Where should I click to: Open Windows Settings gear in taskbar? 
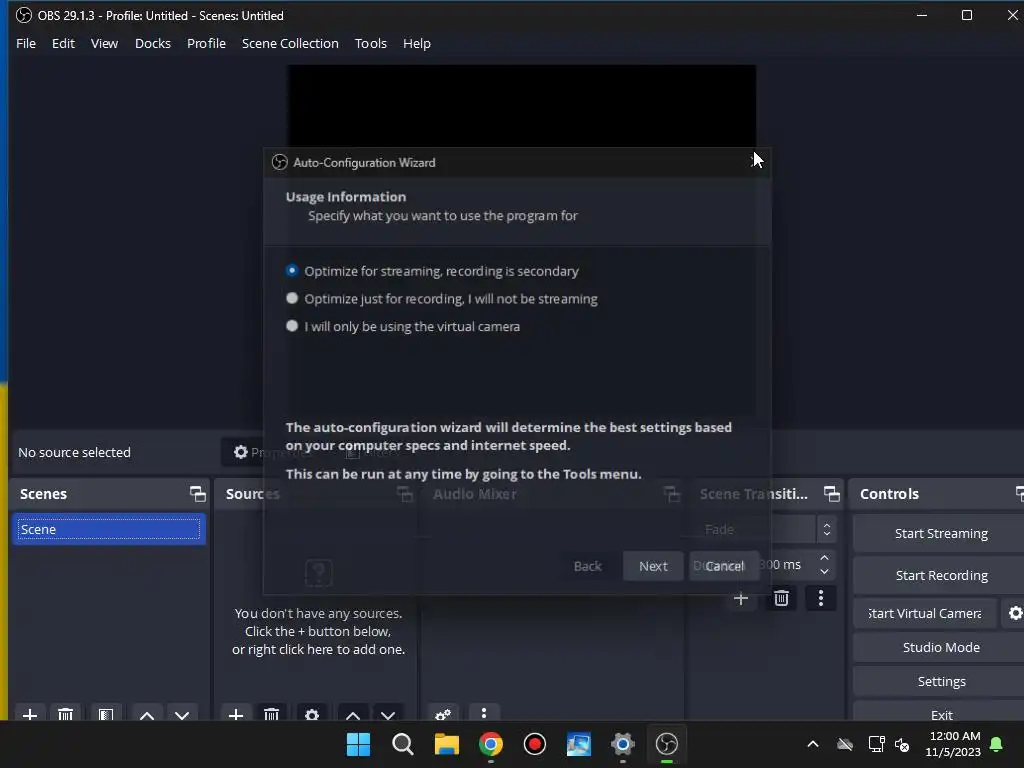[622, 744]
